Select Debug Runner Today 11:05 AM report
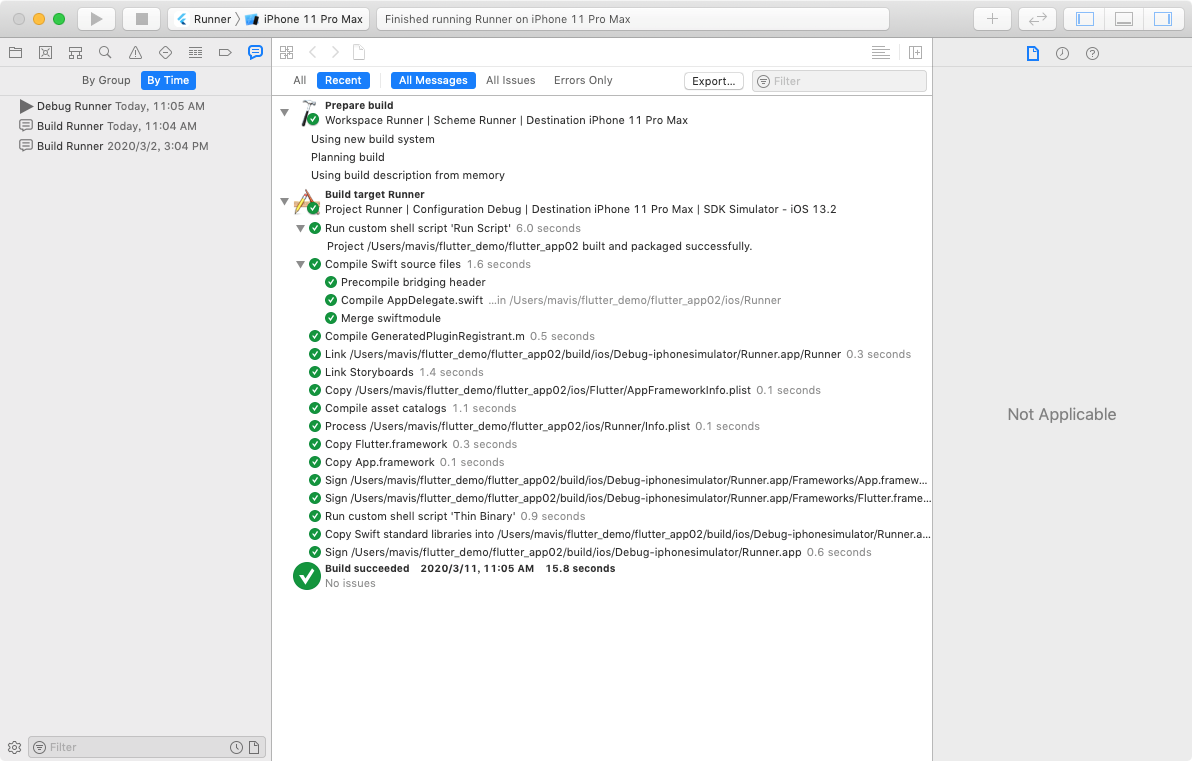 click(x=135, y=106)
